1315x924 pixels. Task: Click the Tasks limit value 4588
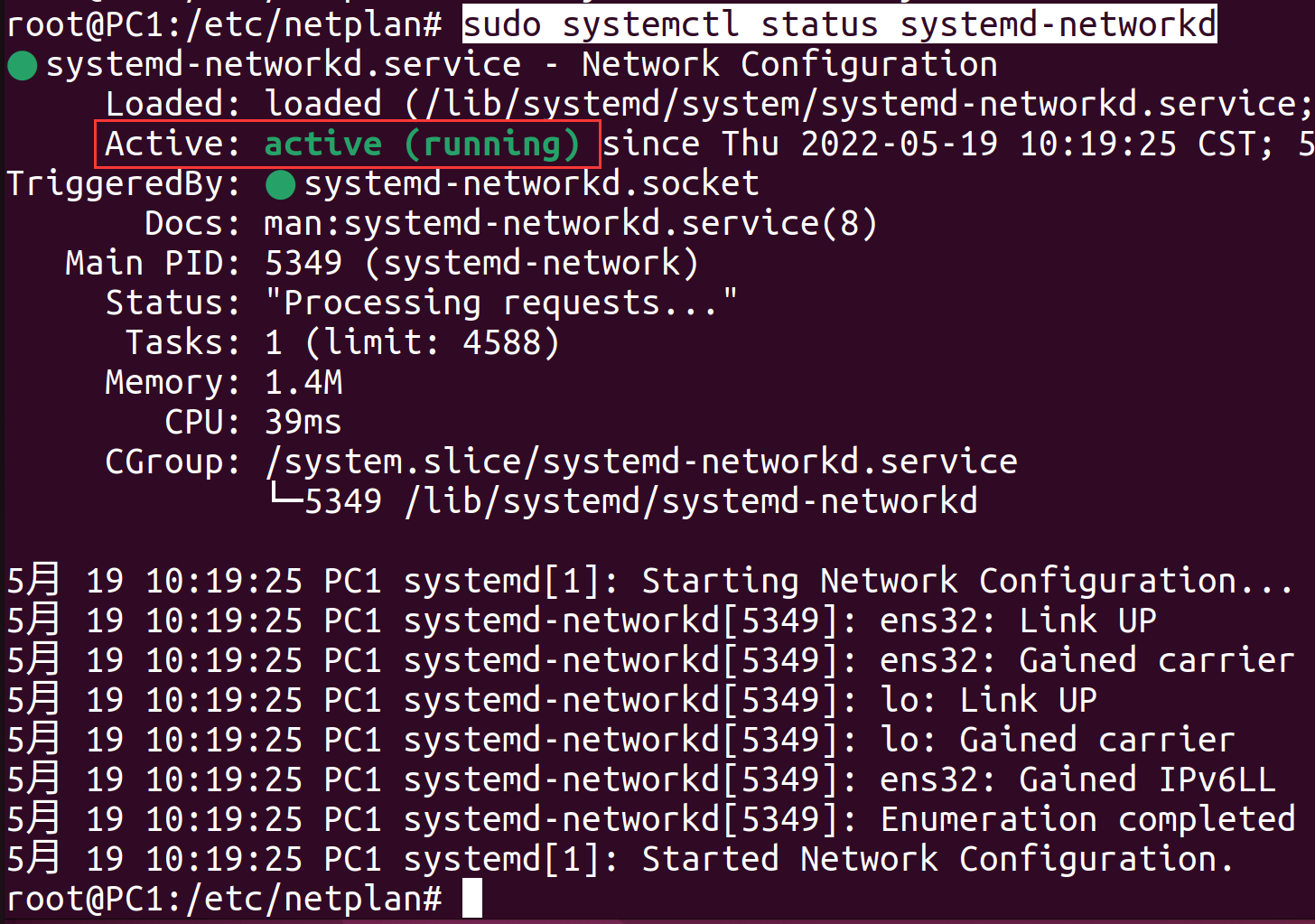point(501,343)
